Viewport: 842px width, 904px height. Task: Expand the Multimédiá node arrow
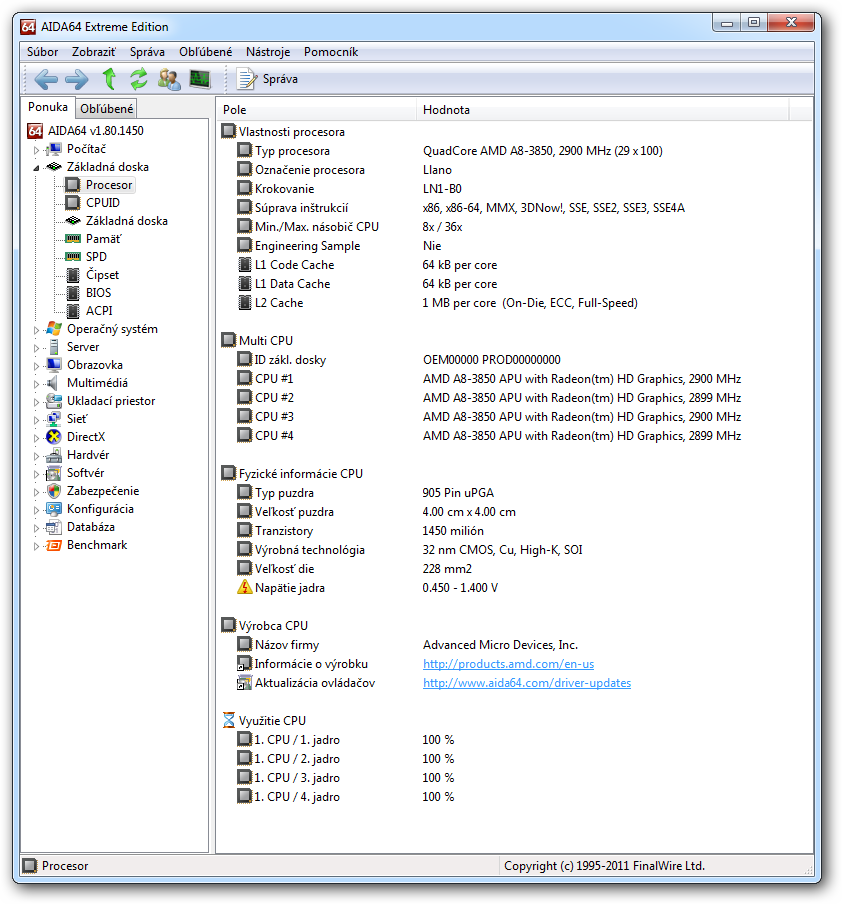36,384
